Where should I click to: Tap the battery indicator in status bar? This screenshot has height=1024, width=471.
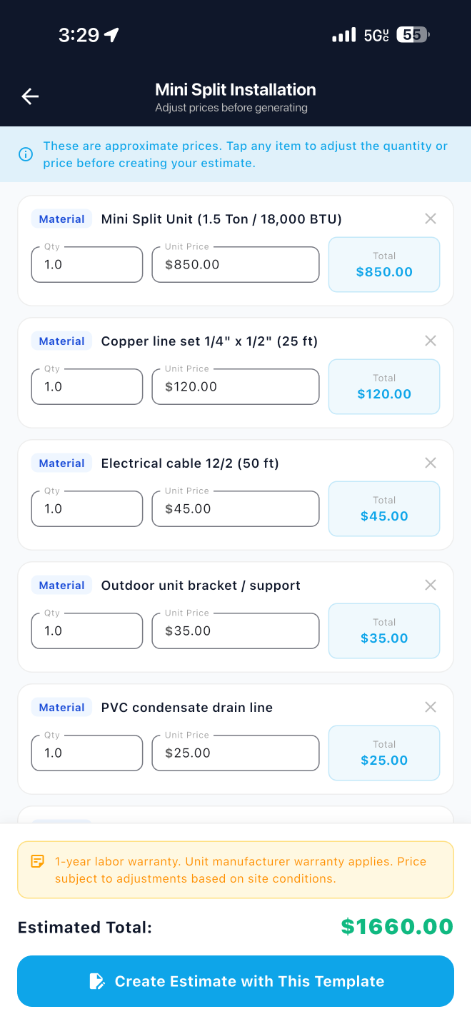point(414,35)
